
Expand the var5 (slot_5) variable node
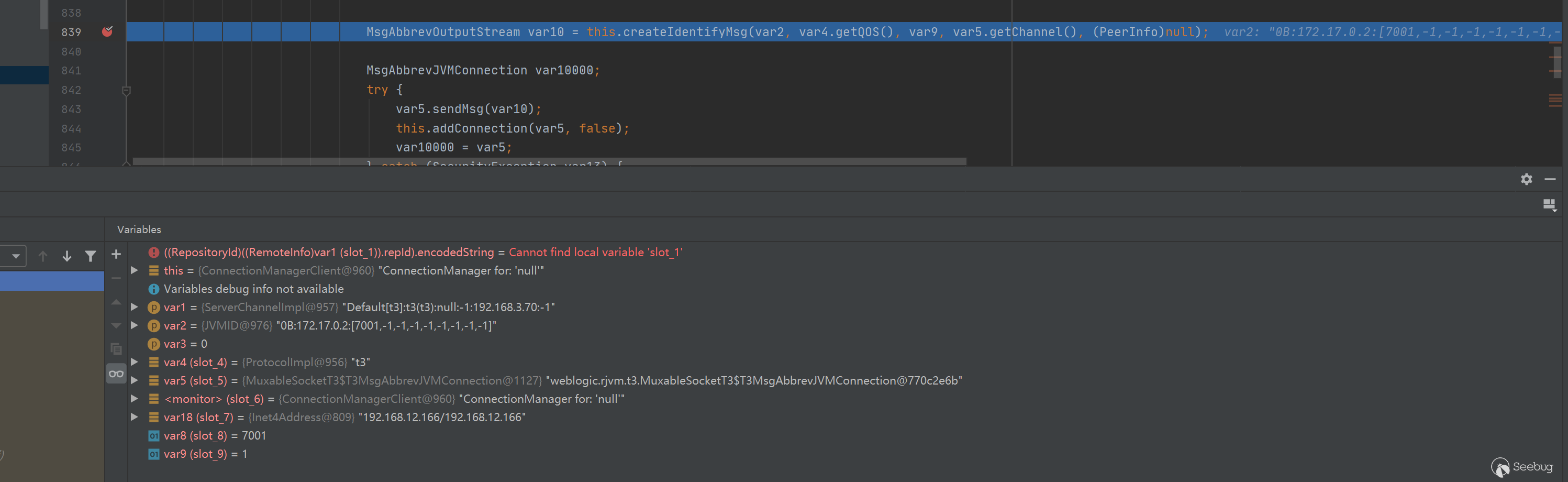pos(135,380)
